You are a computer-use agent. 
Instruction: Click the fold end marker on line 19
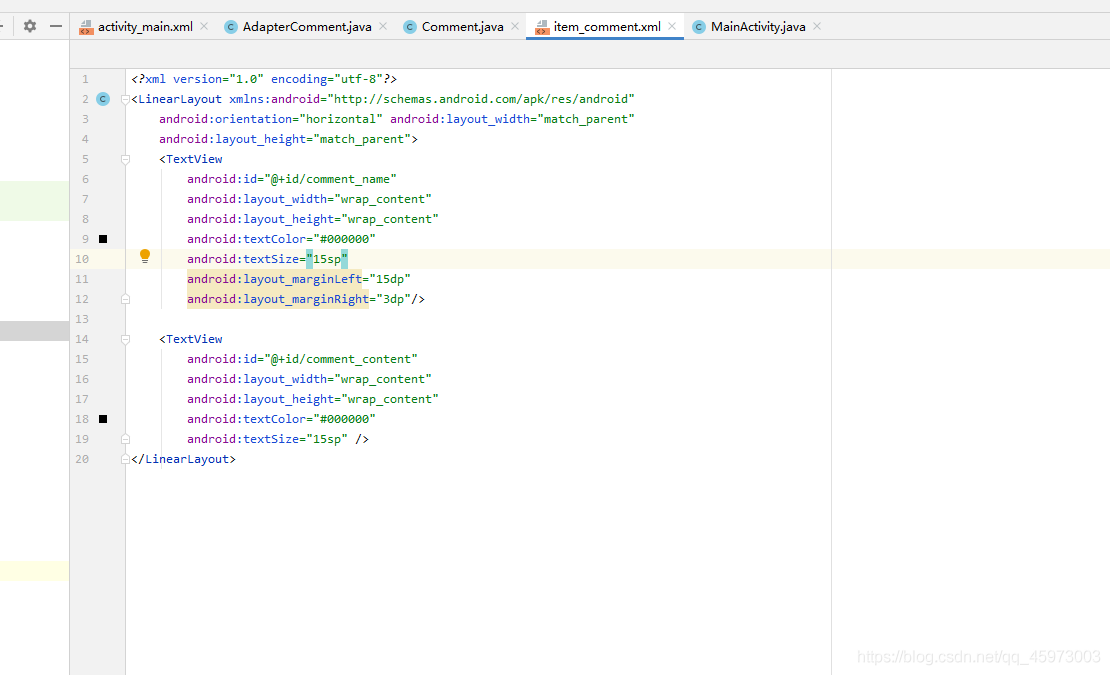click(125, 439)
